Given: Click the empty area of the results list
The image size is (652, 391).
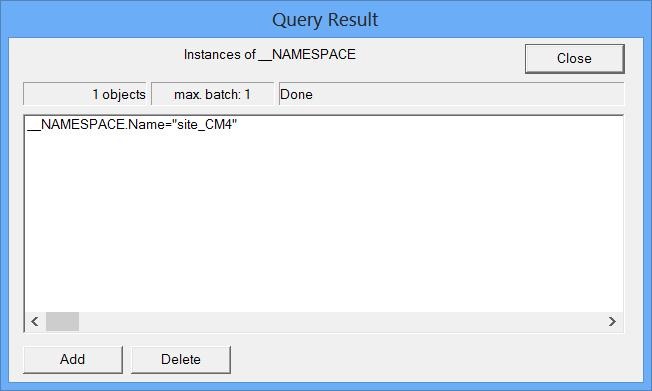Looking at the screenshot, I should click(x=324, y=220).
